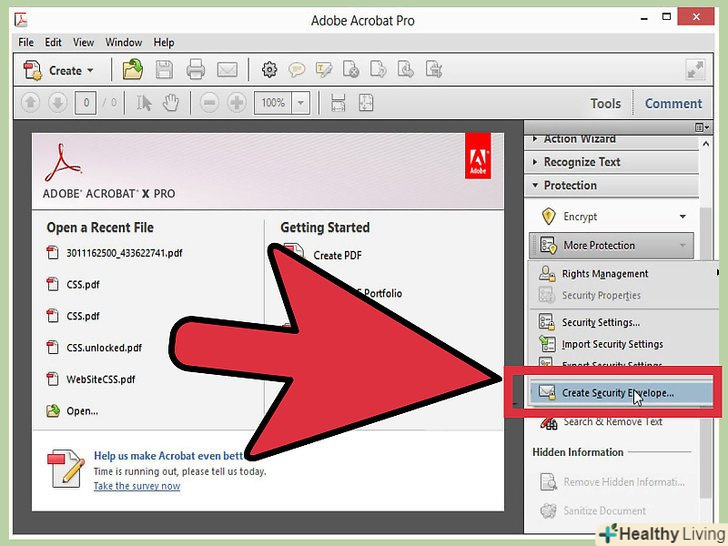Choose Security Settings... menu item
Screen dimensions: 728x546
click(624, 322)
